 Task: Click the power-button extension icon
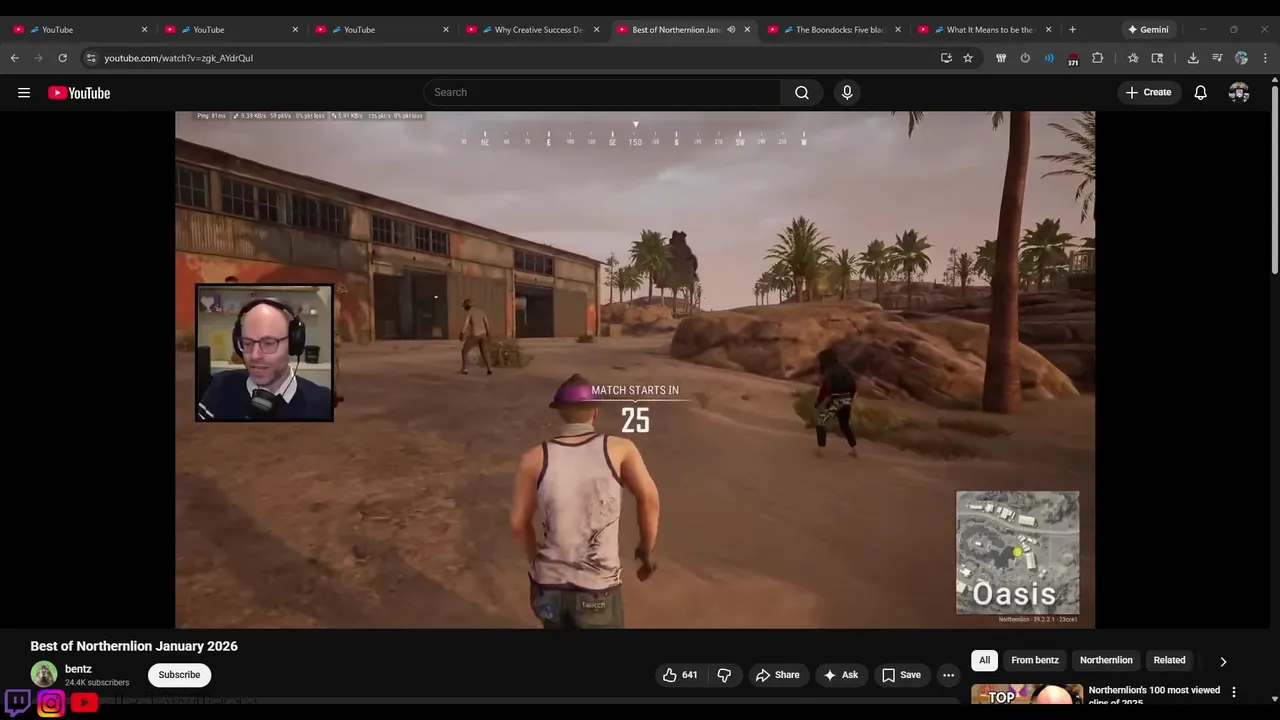coord(1025,58)
